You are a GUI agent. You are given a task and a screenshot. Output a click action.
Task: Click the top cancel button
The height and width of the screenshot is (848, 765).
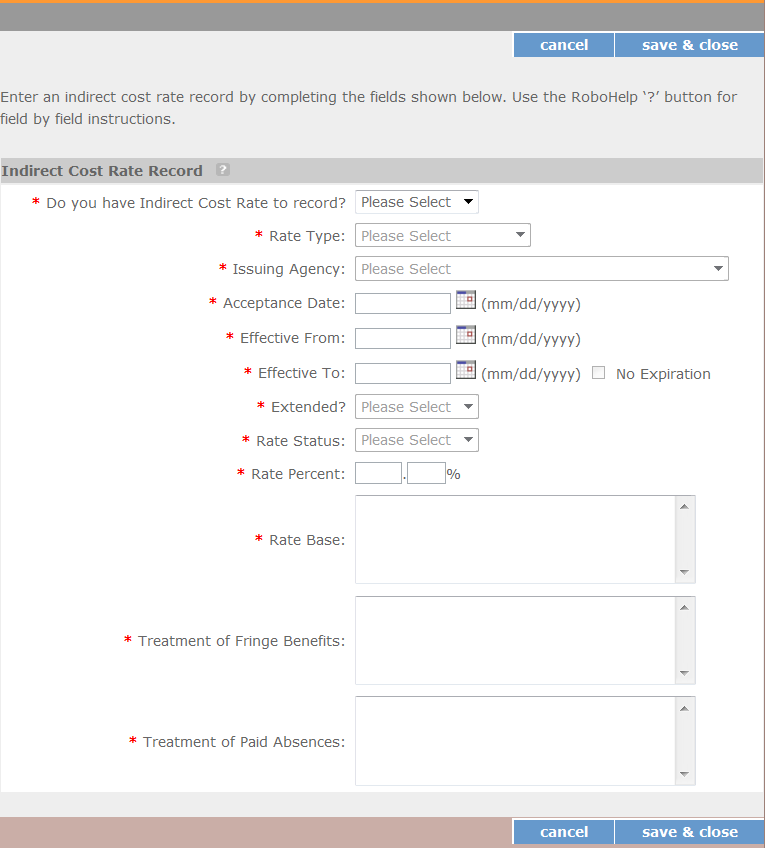[x=564, y=45]
